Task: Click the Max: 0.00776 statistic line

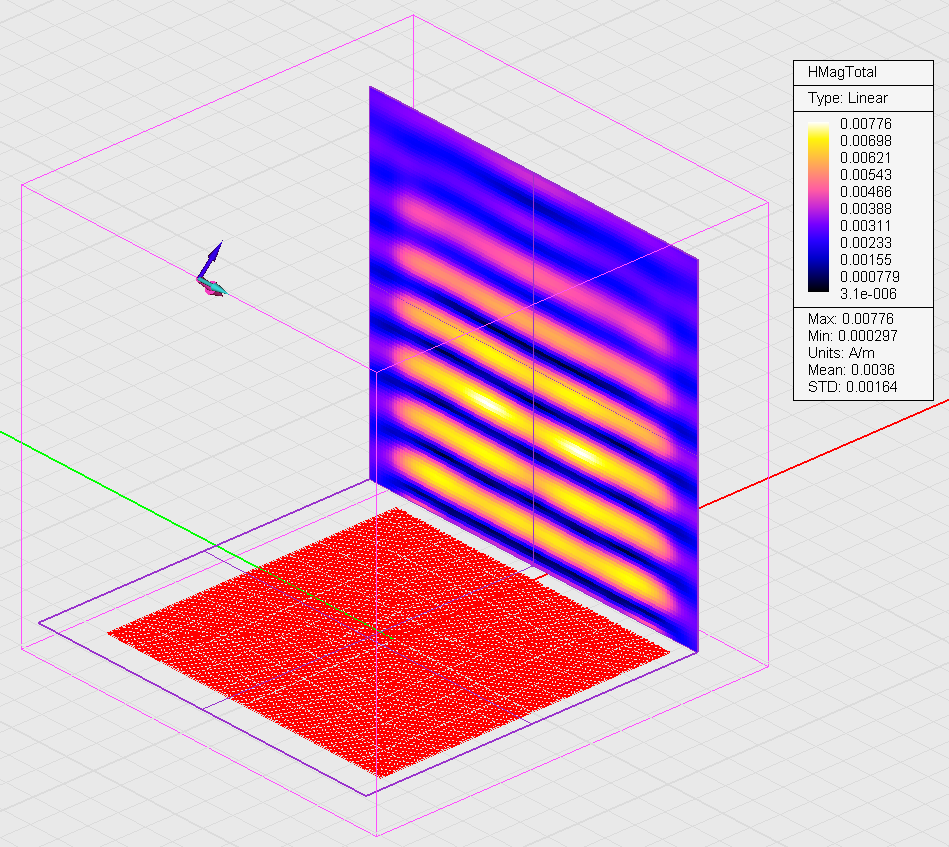Action: (849, 319)
